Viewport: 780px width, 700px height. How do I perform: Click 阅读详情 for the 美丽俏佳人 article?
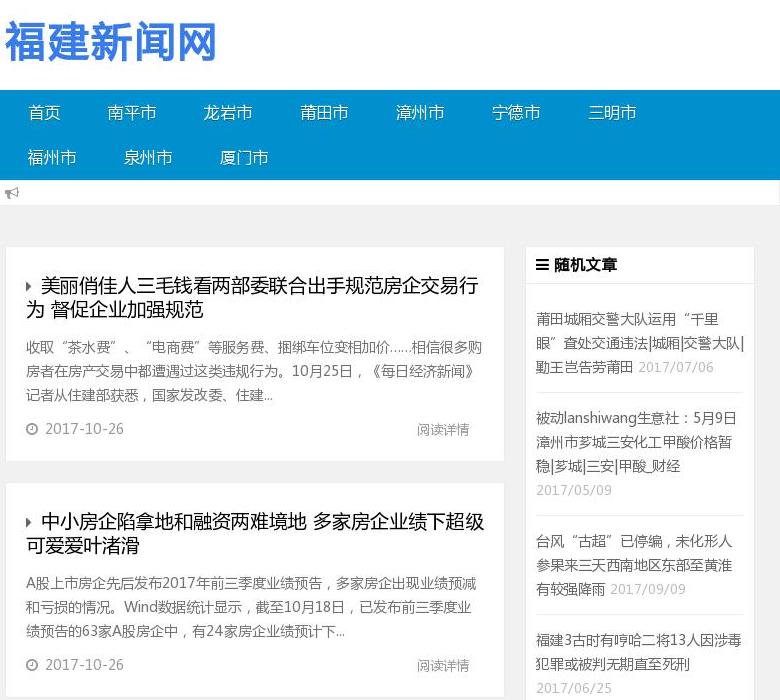point(443,429)
